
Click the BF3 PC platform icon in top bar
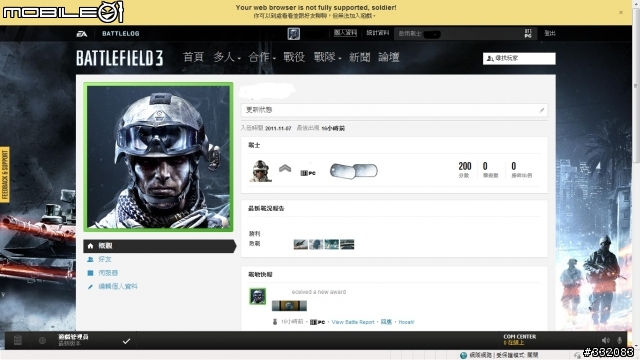coord(528,33)
